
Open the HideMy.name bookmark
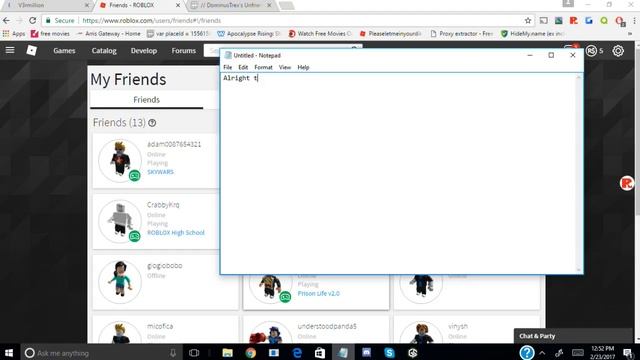point(533,33)
